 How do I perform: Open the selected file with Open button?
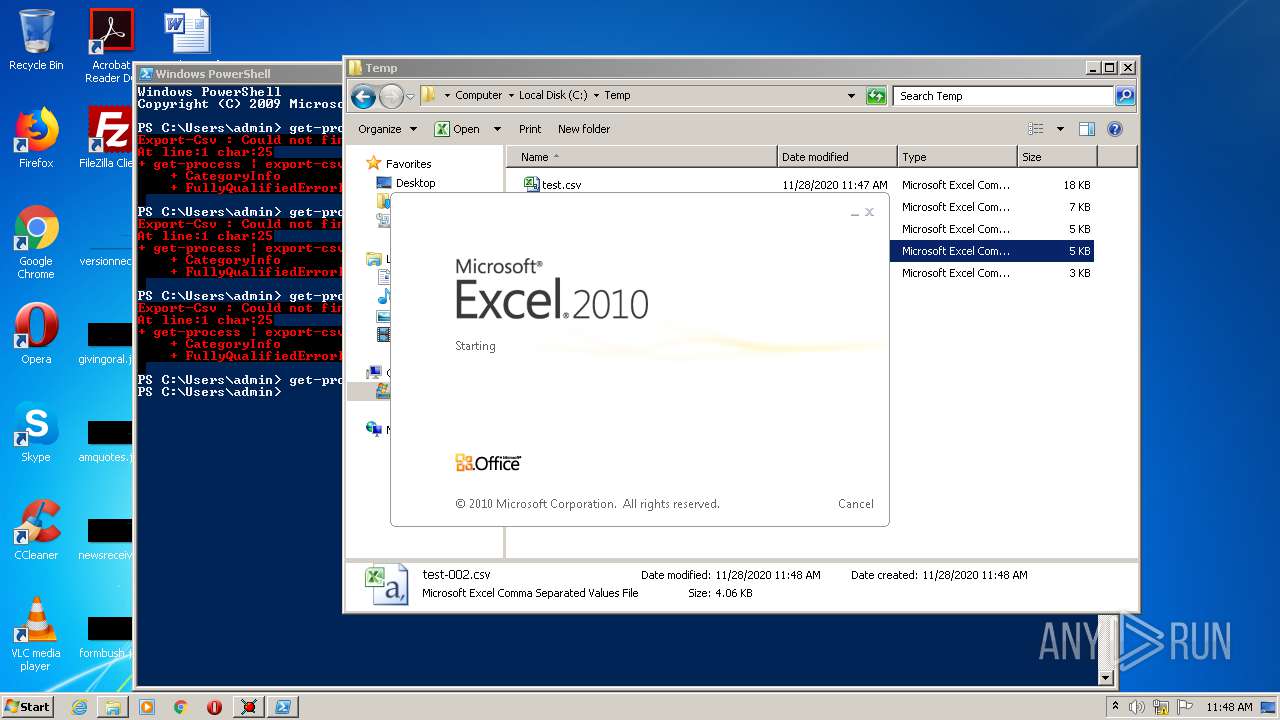pos(456,129)
